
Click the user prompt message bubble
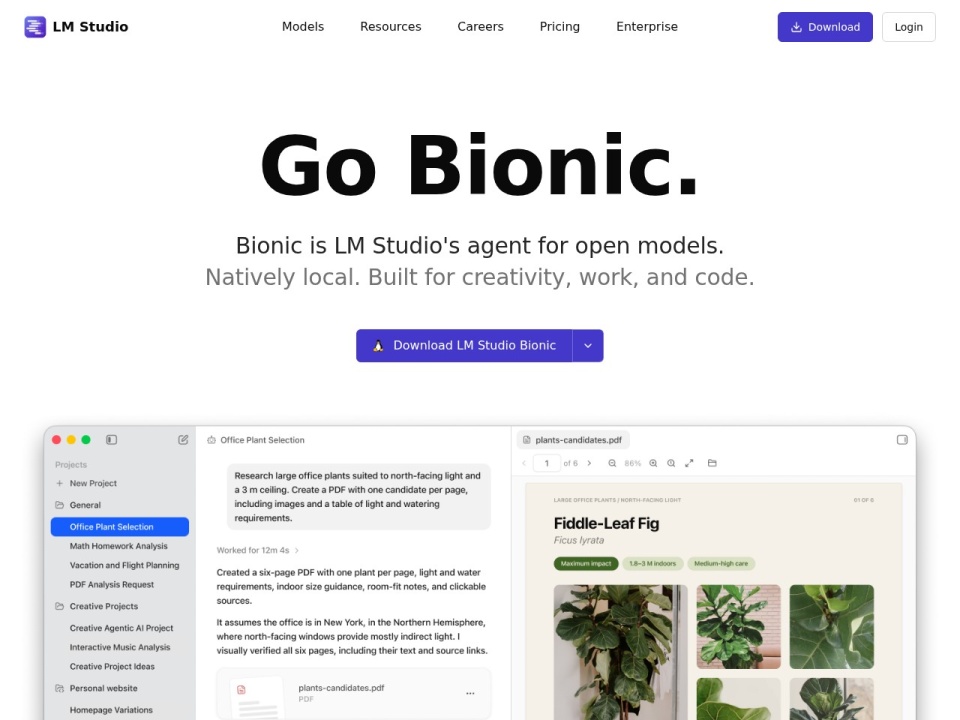pyautogui.click(x=359, y=497)
